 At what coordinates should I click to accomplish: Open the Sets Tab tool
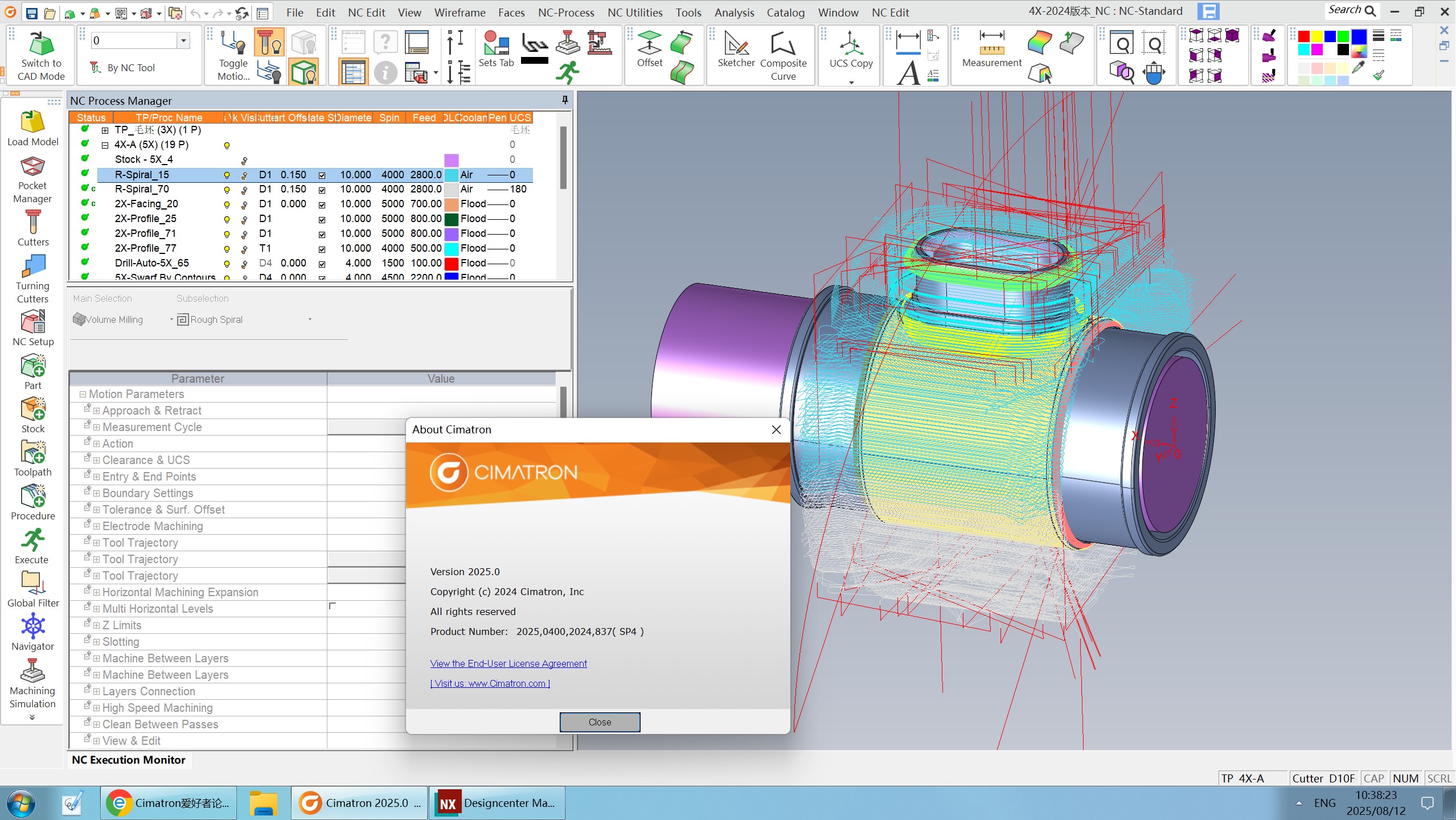pyautogui.click(x=496, y=49)
